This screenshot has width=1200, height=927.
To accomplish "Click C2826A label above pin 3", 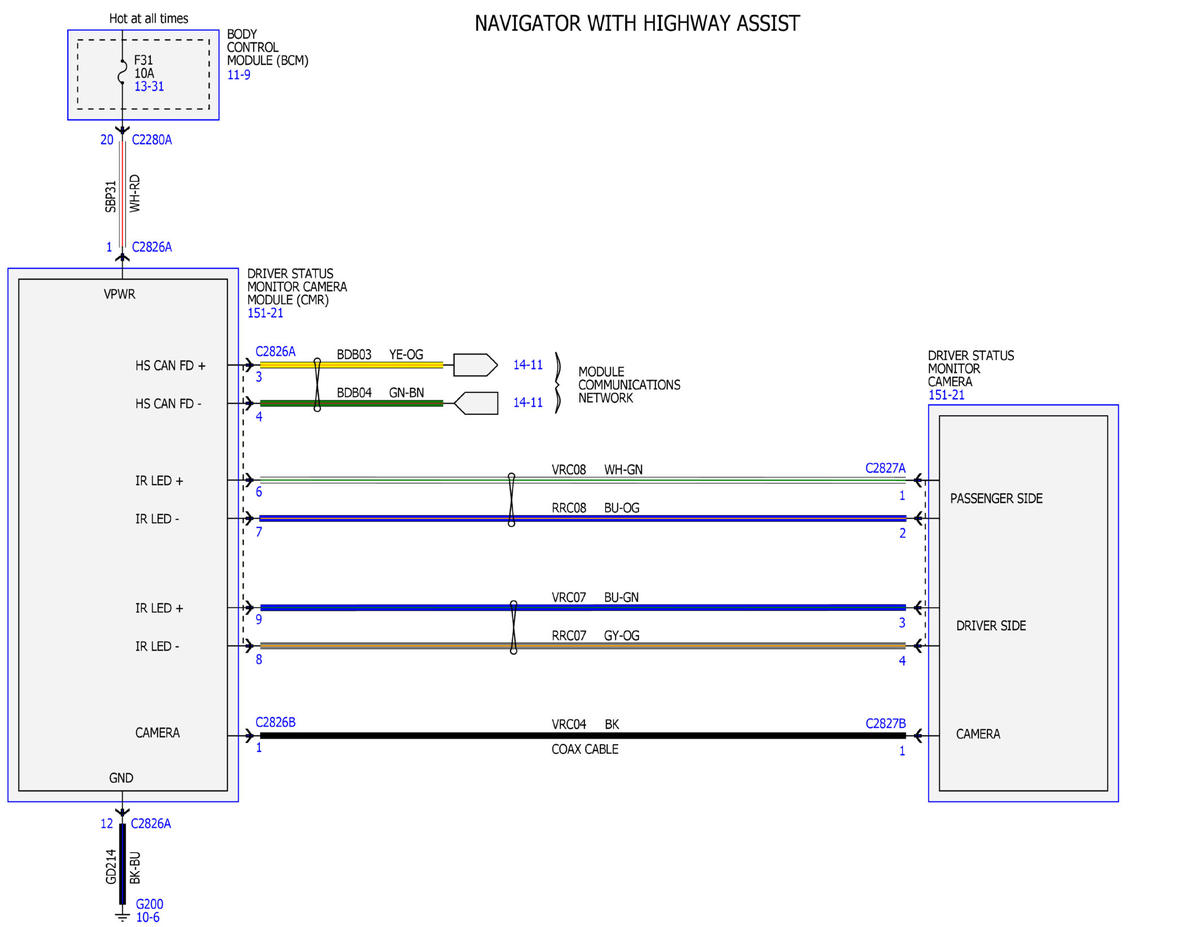I will coord(276,352).
